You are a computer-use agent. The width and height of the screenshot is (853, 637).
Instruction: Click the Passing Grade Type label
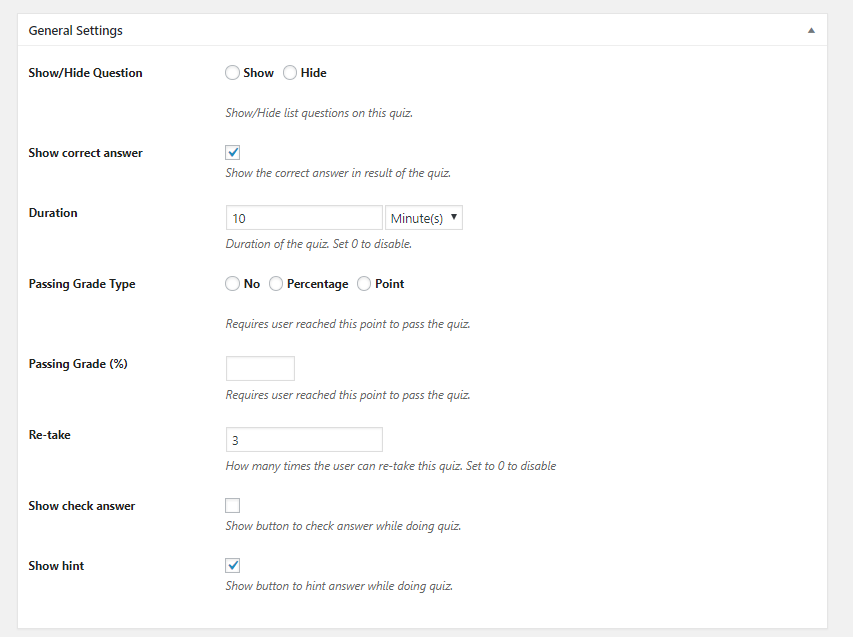coord(82,284)
